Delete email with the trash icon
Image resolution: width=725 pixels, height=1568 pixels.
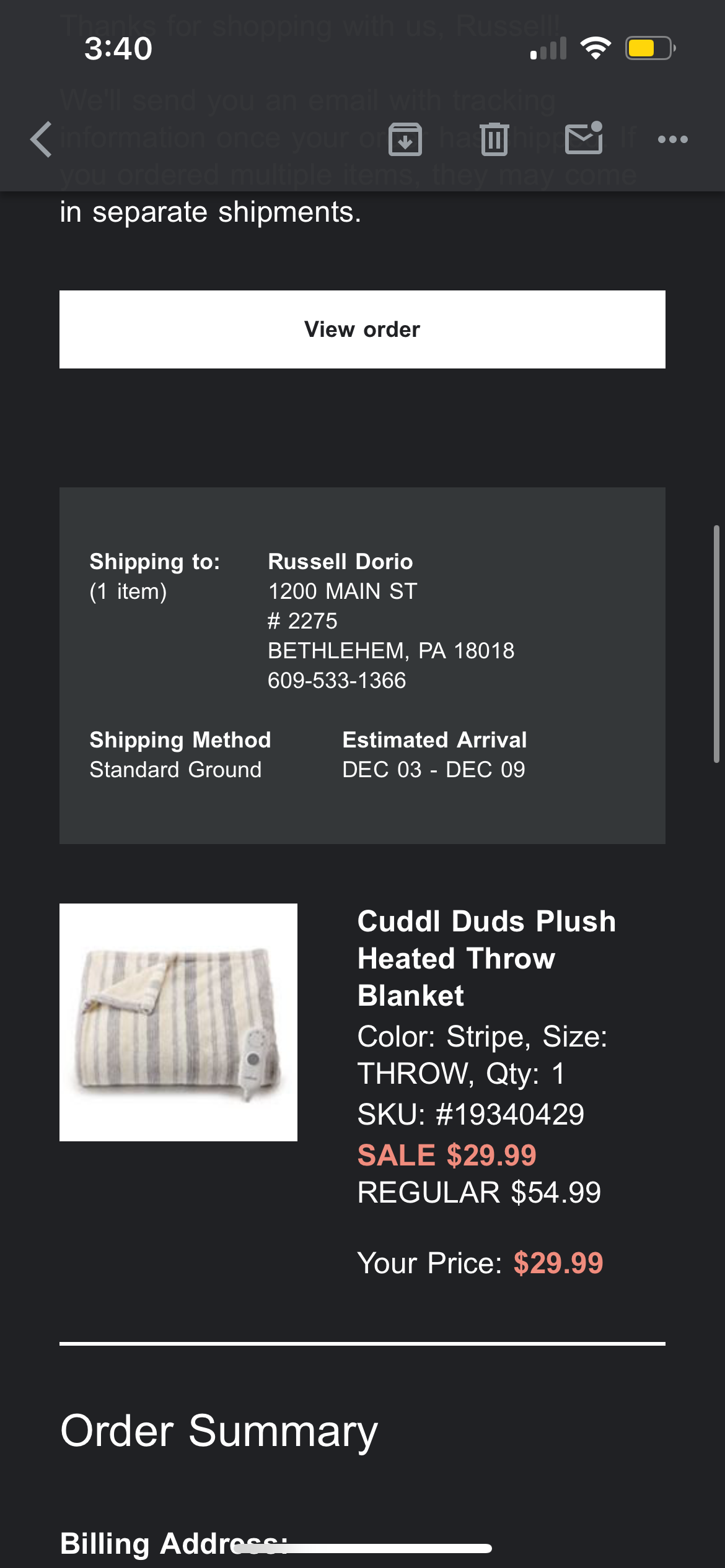[494, 139]
